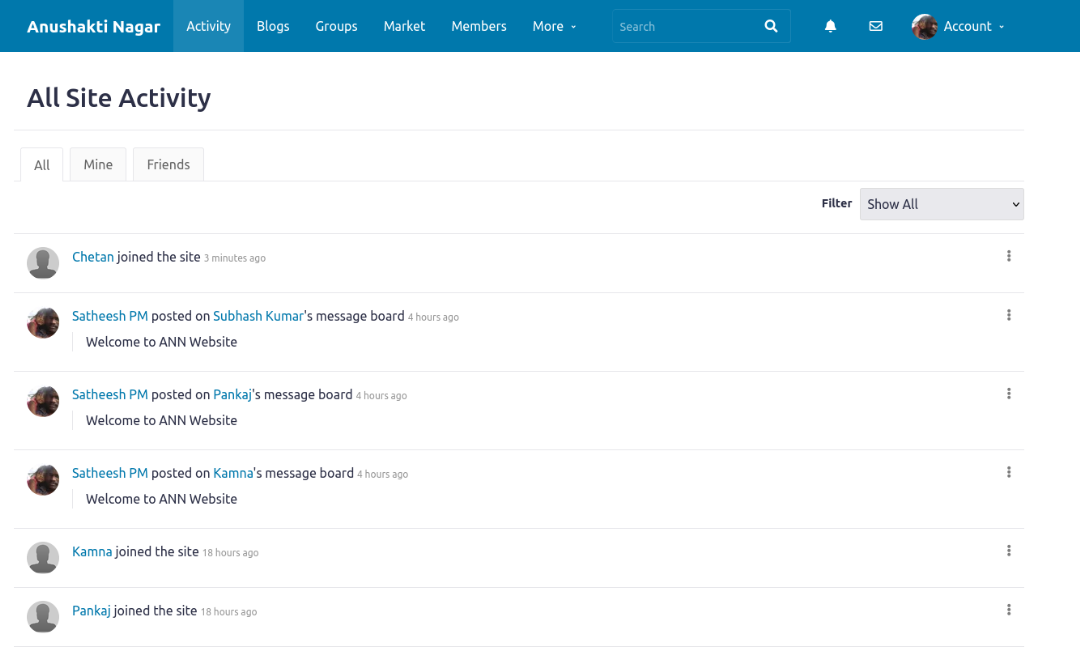Open three-dot menu on Pankaj joined entry
This screenshot has height=650, width=1080.
[1008, 609]
